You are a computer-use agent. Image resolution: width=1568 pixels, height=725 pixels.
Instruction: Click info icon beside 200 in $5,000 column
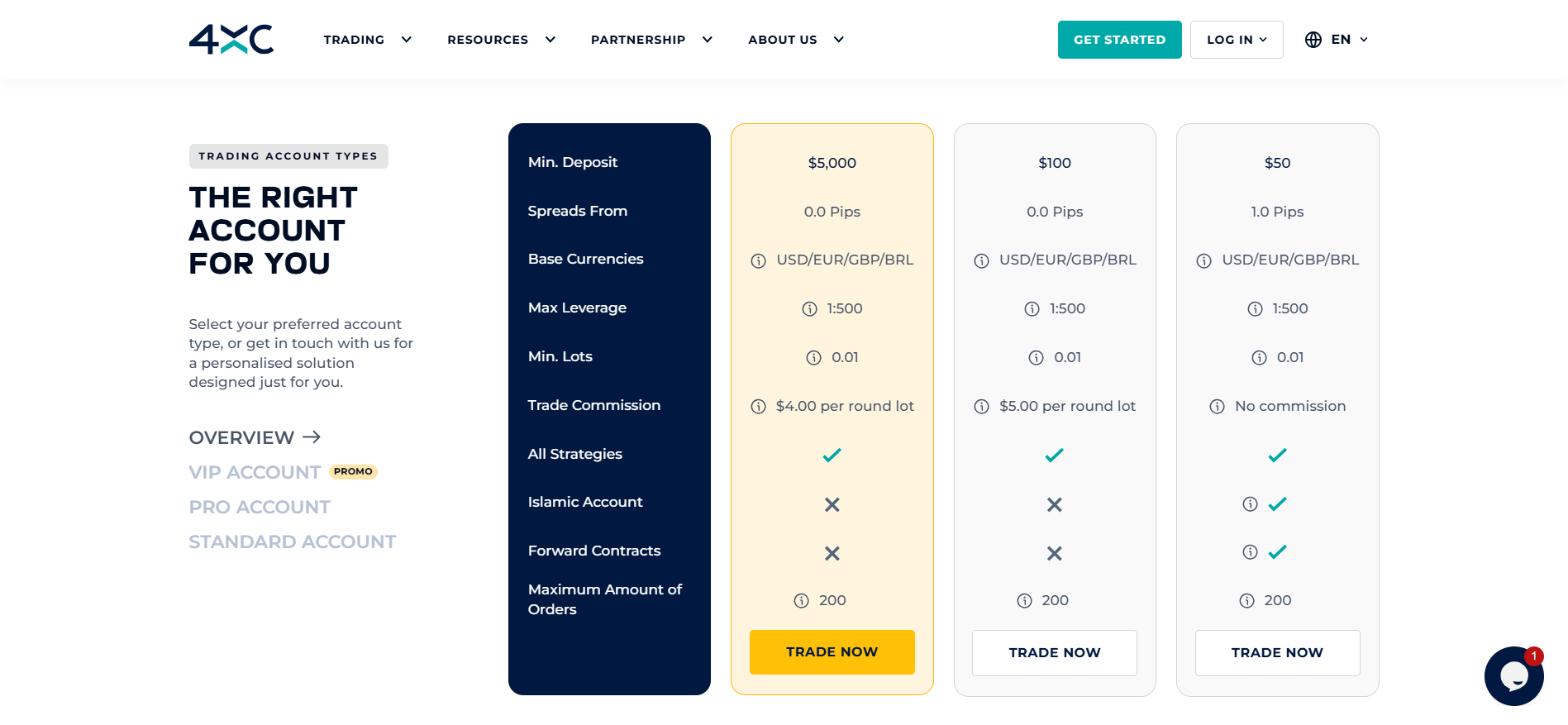click(x=801, y=601)
